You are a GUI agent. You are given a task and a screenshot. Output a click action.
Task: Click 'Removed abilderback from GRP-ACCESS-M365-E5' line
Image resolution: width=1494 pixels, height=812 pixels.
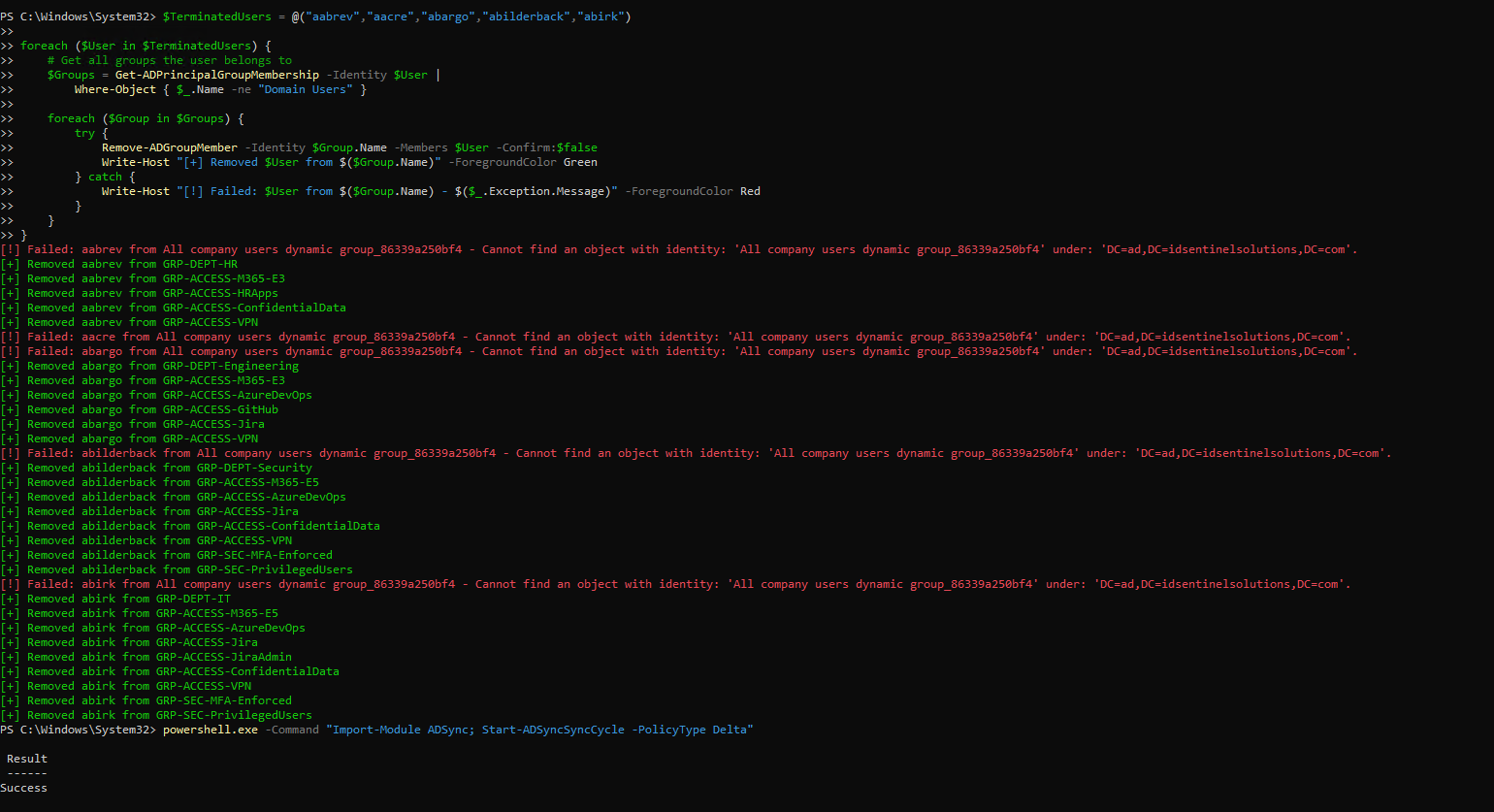159,482
